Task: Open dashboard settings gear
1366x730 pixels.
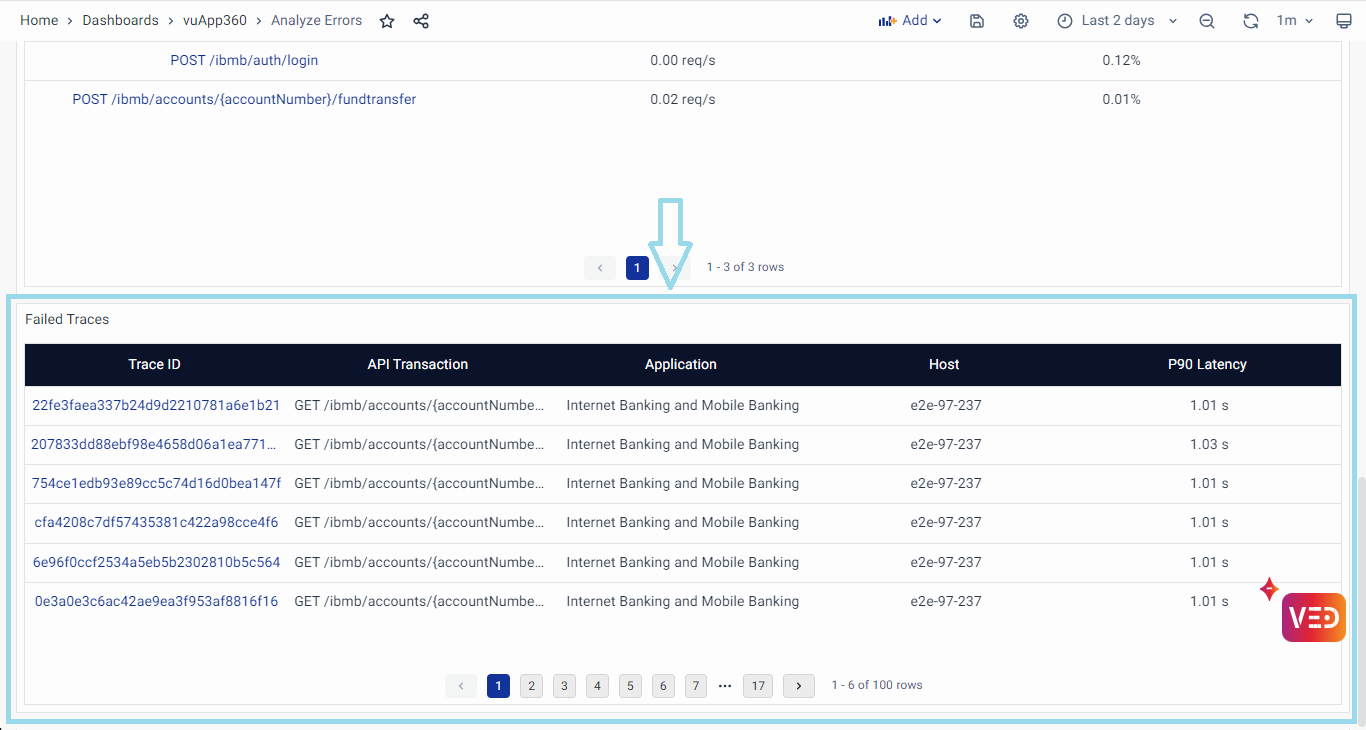Action: [x=1020, y=21]
